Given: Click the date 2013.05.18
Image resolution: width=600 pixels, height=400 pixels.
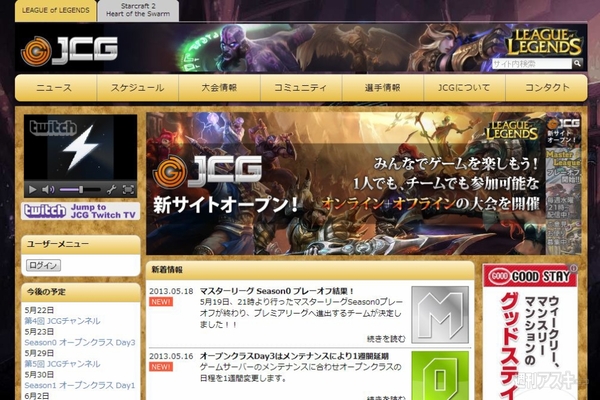Looking at the screenshot, I should click(171, 291).
